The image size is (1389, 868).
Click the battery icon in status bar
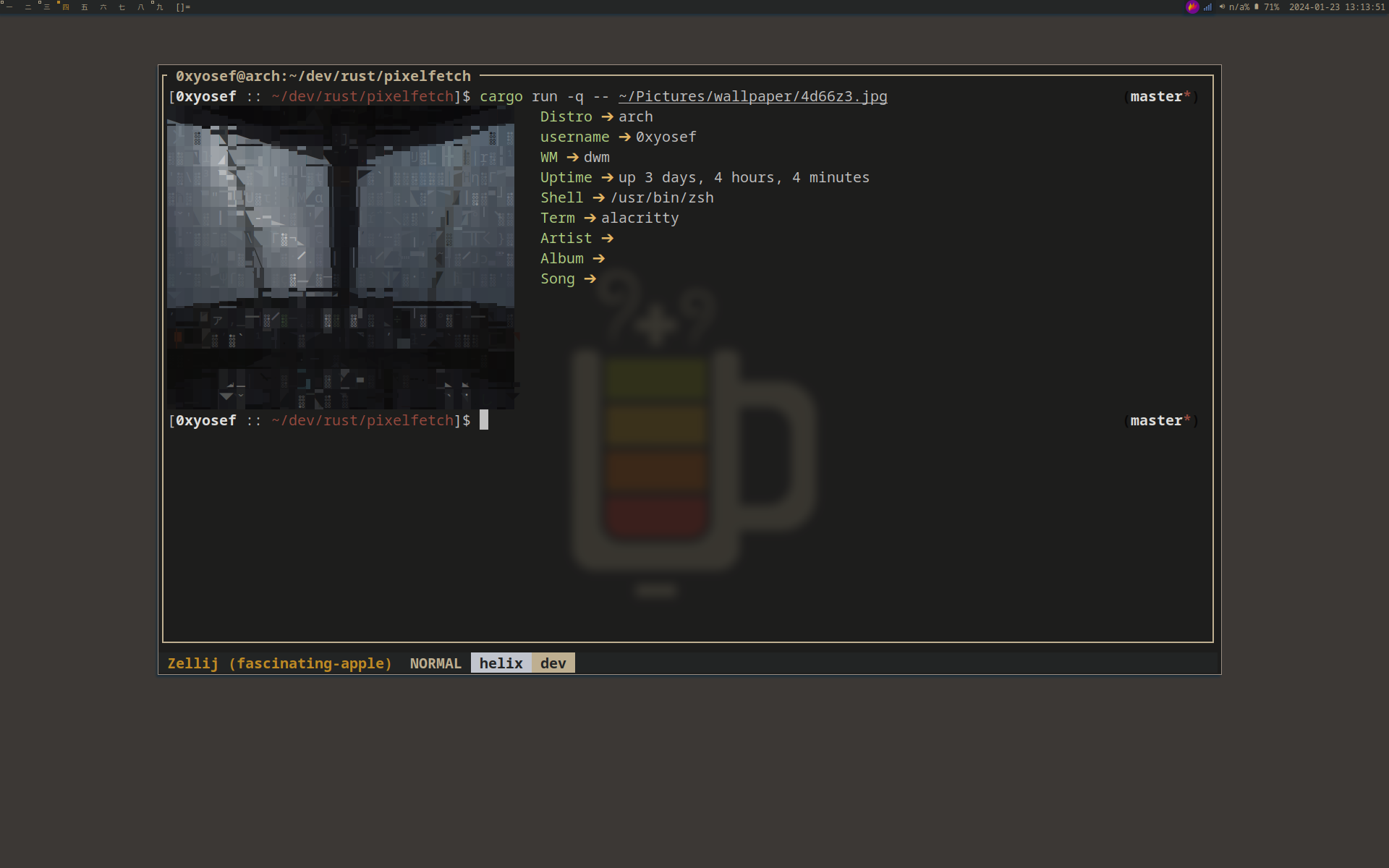click(x=1257, y=7)
